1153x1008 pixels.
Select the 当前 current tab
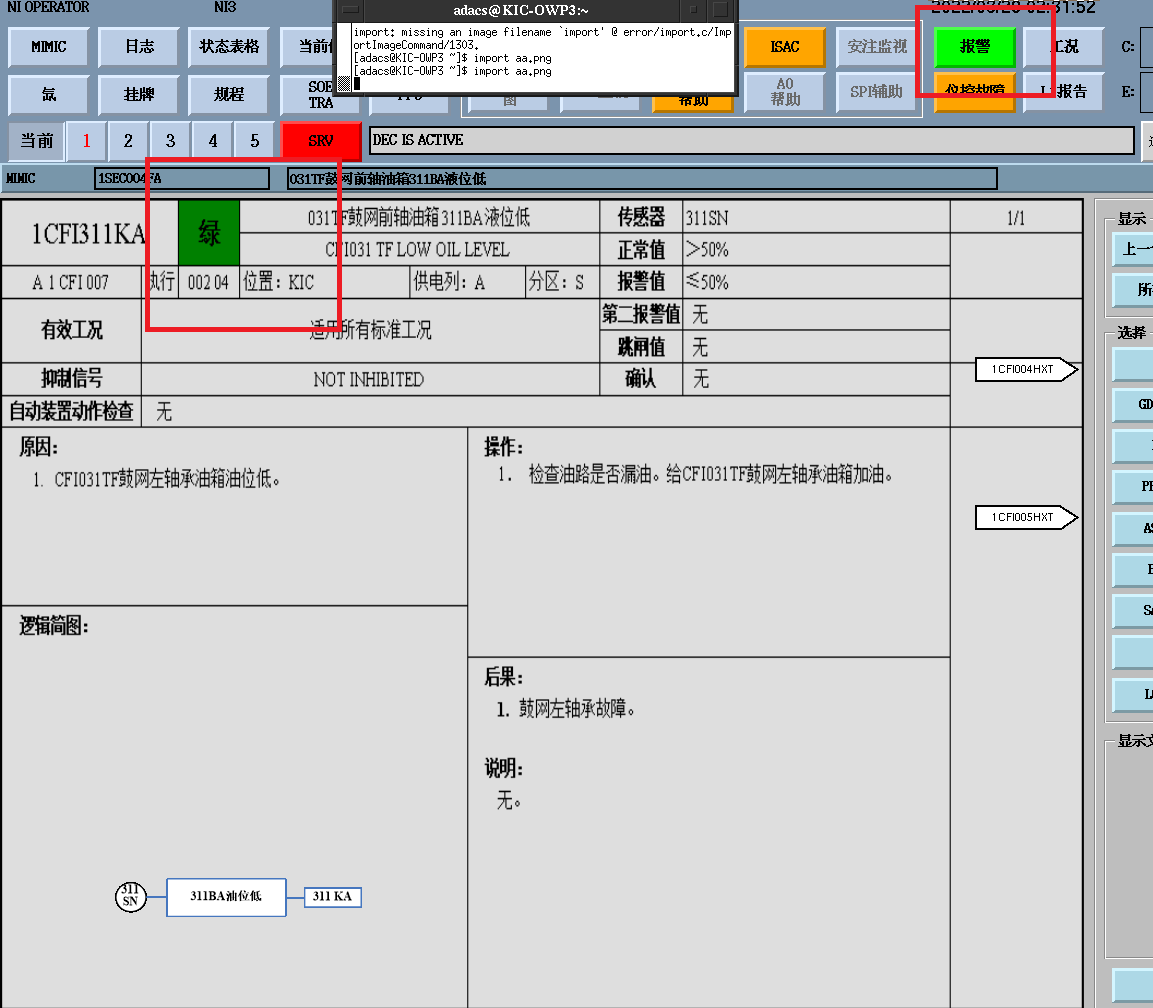[37, 141]
